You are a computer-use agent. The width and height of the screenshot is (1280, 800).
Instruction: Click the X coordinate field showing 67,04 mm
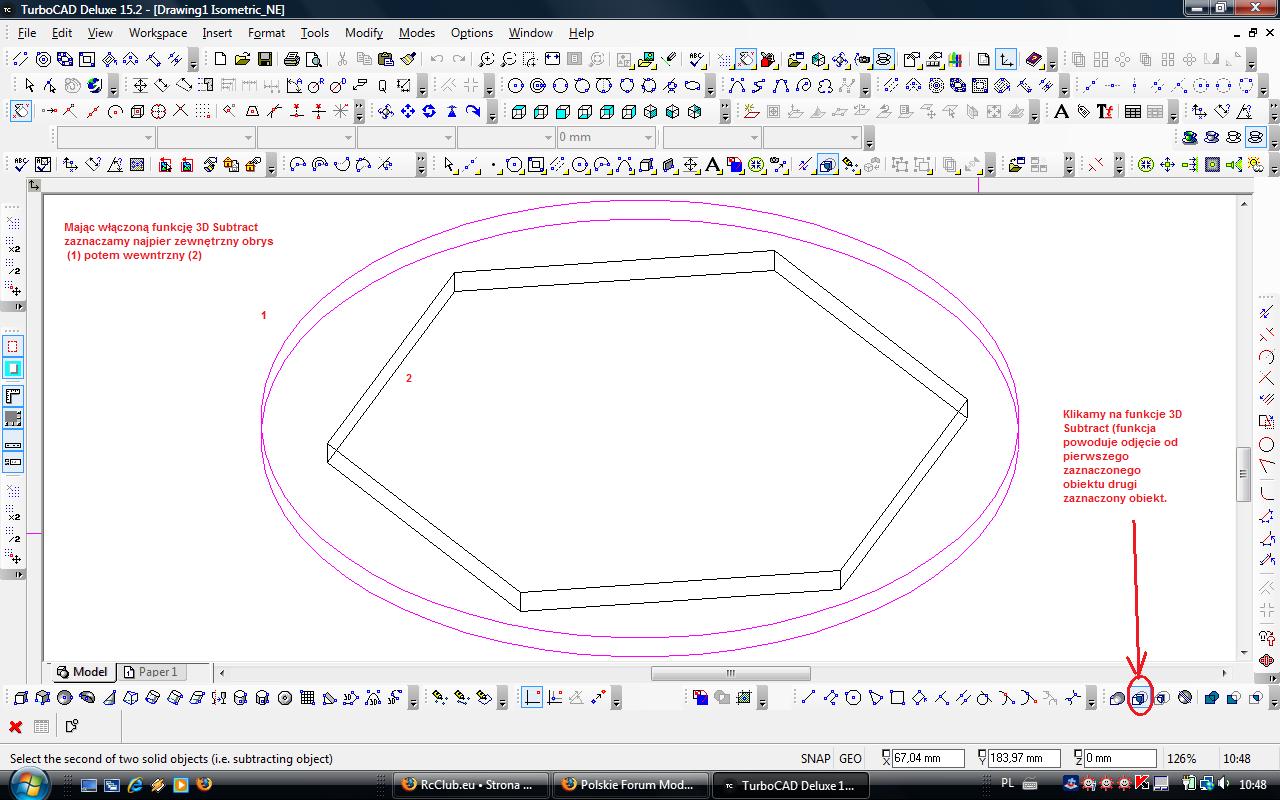(927, 759)
